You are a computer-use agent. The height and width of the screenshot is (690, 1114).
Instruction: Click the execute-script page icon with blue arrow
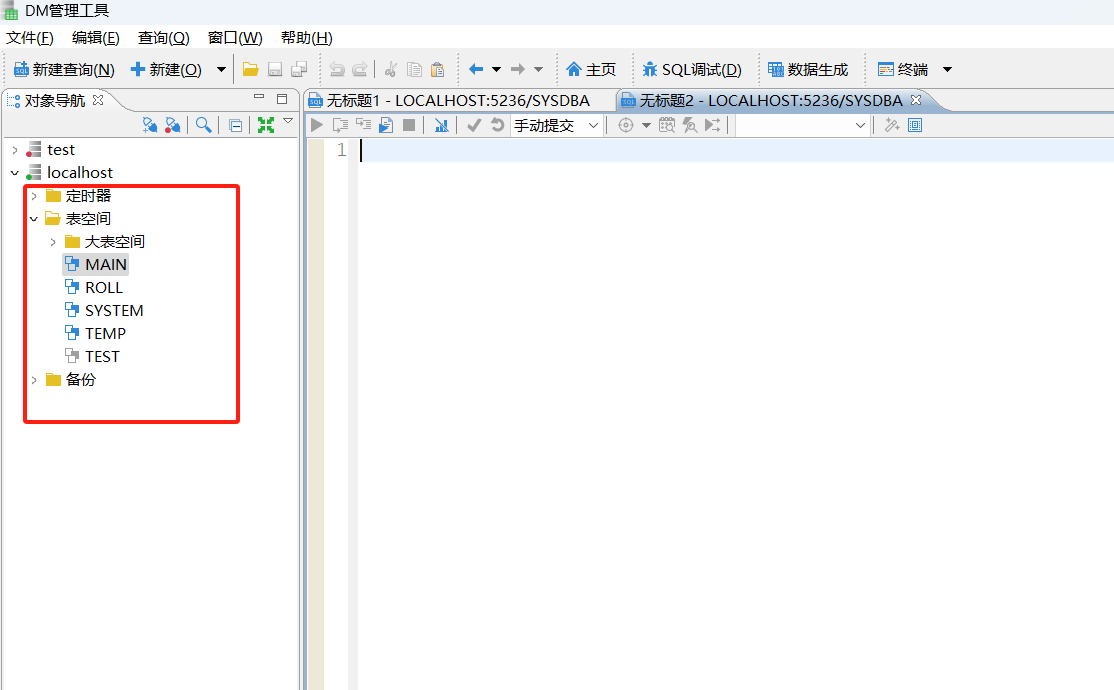coord(386,125)
